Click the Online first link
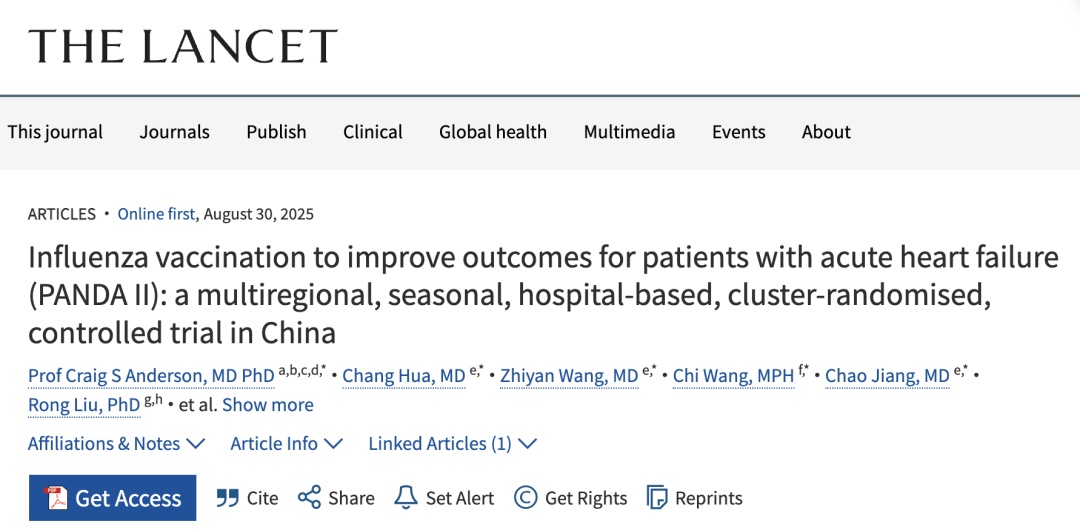Screen dimensions: 1080x530 pos(156,214)
